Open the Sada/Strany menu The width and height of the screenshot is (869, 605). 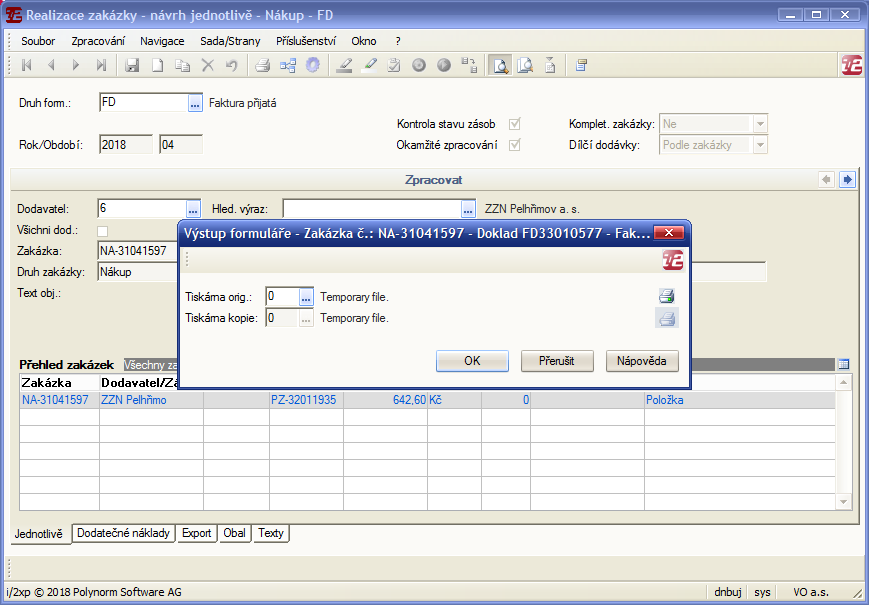point(230,41)
